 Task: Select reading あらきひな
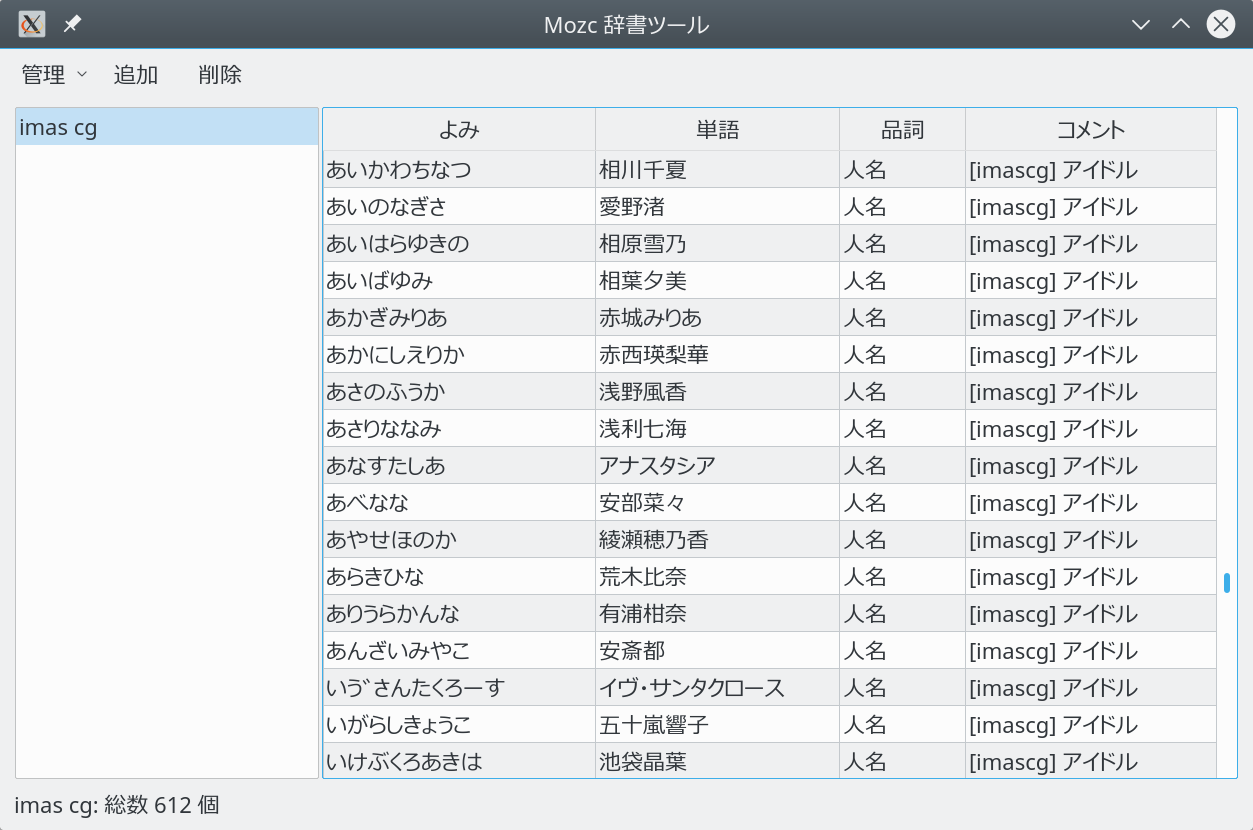click(x=459, y=577)
